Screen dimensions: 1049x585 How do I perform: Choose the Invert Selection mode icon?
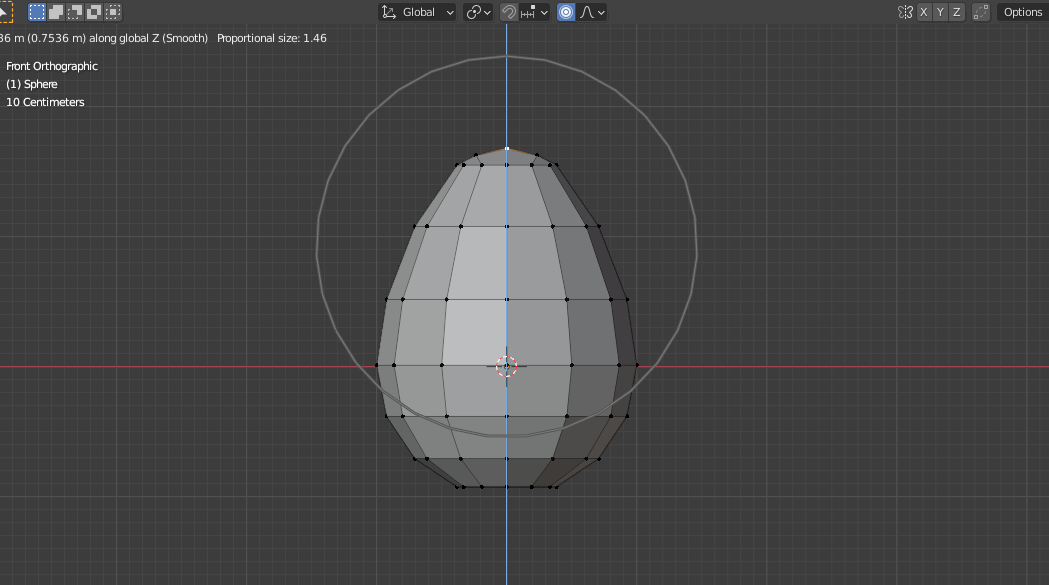94,12
